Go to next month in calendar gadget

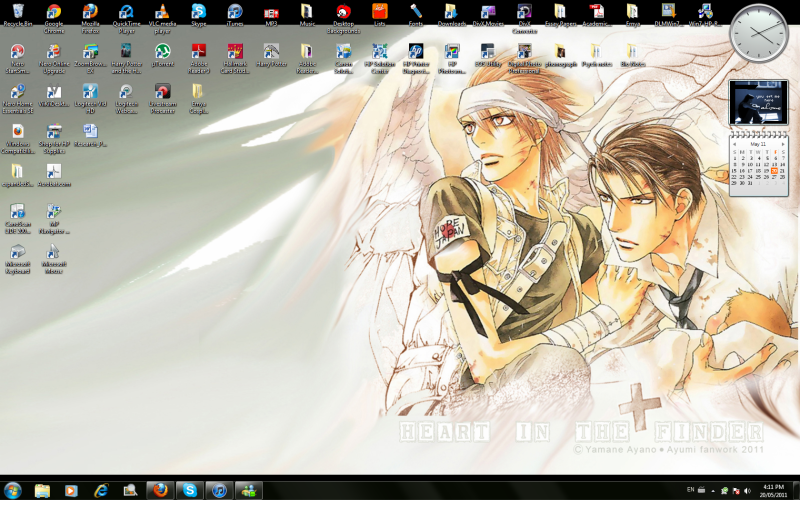783,144
